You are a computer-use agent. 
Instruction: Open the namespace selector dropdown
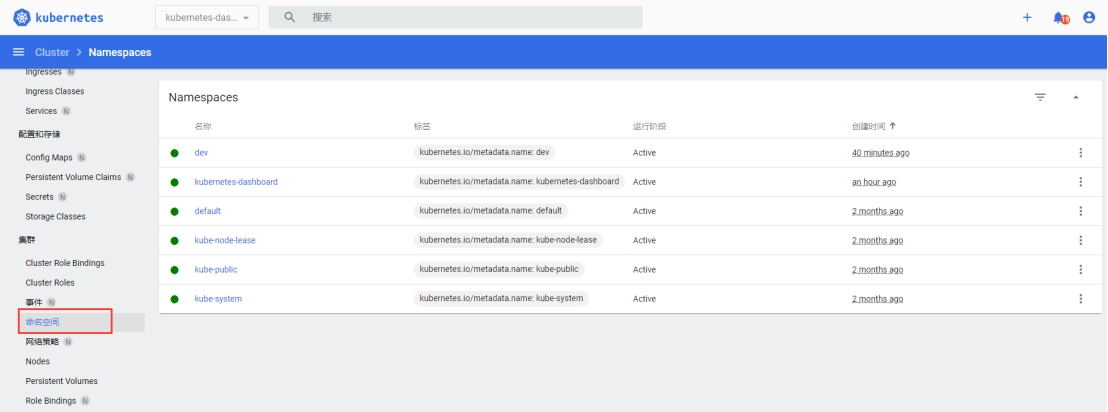pos(207,18)
